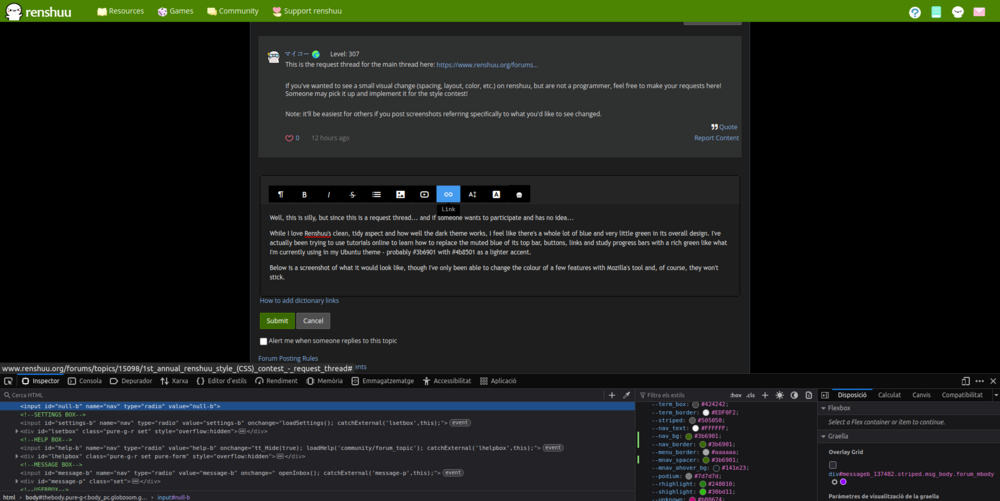This screenshot has height=501, width=1000.
Task: Enable alert when someone replies checkbox
Action: [264, 341]
